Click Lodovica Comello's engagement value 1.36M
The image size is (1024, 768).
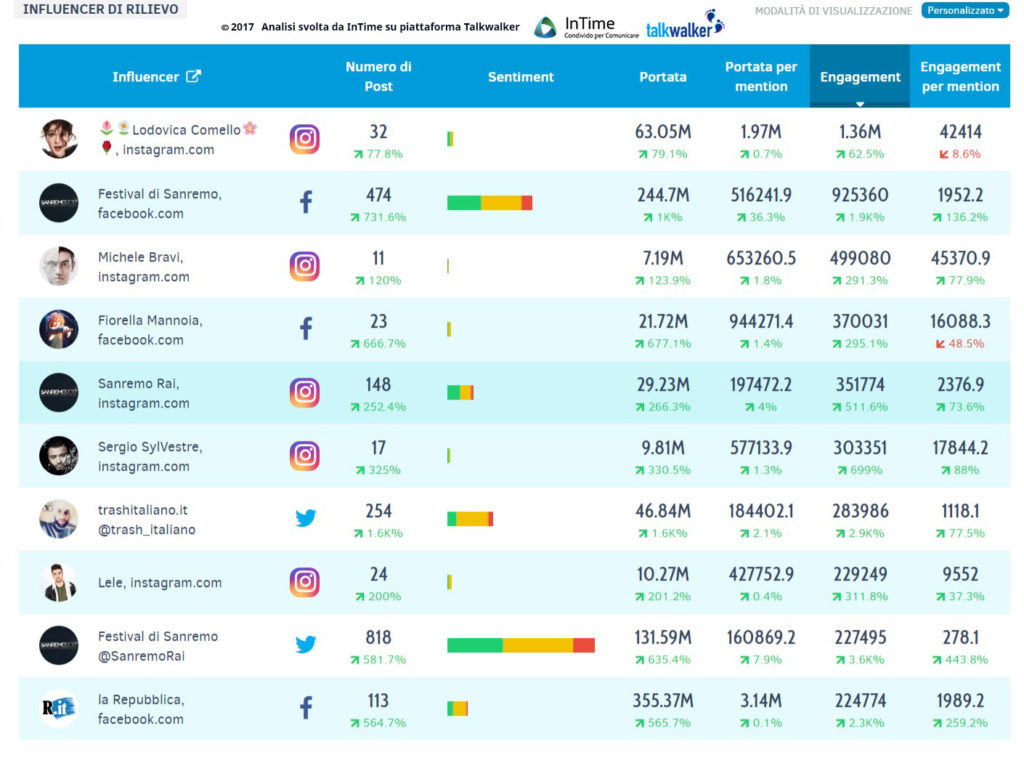point(860,132)
